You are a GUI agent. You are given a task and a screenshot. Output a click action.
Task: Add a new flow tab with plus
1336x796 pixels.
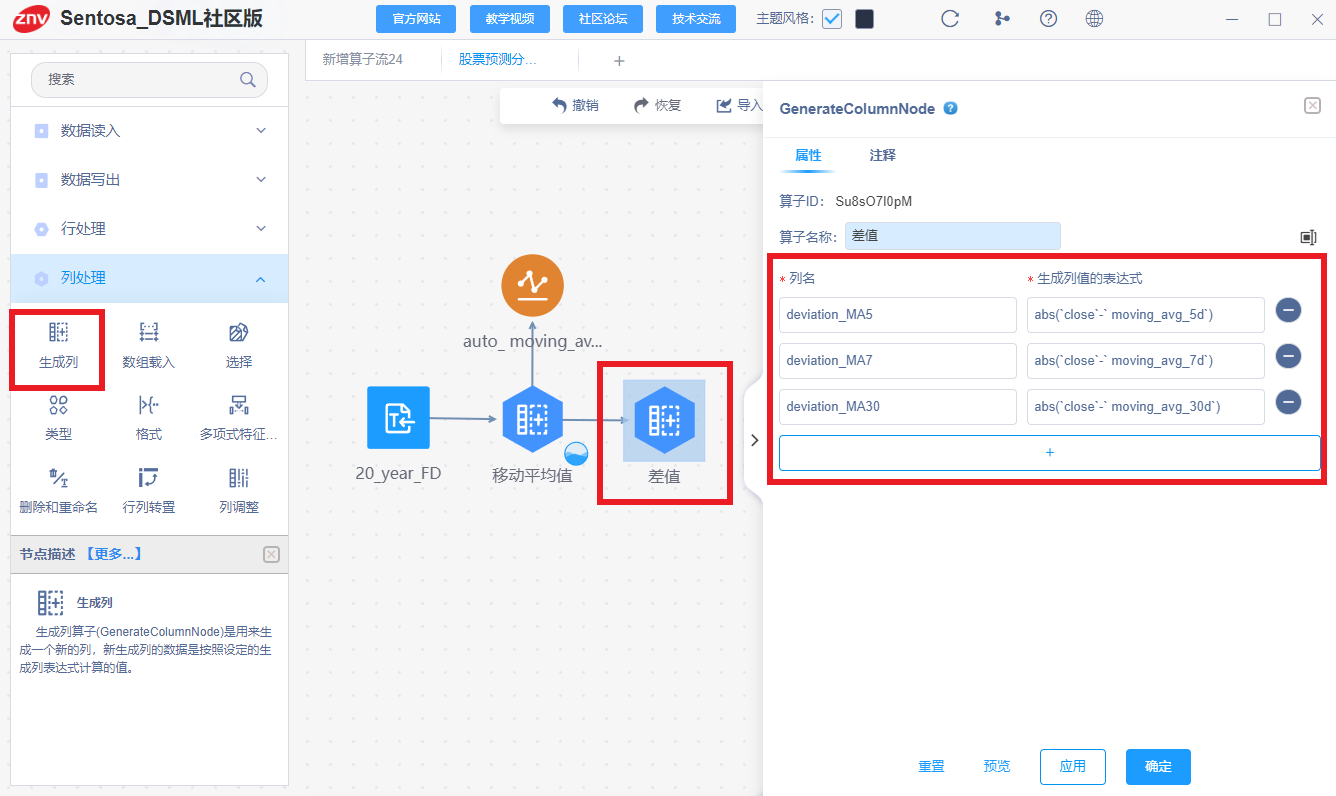click(x=619, y=61)
